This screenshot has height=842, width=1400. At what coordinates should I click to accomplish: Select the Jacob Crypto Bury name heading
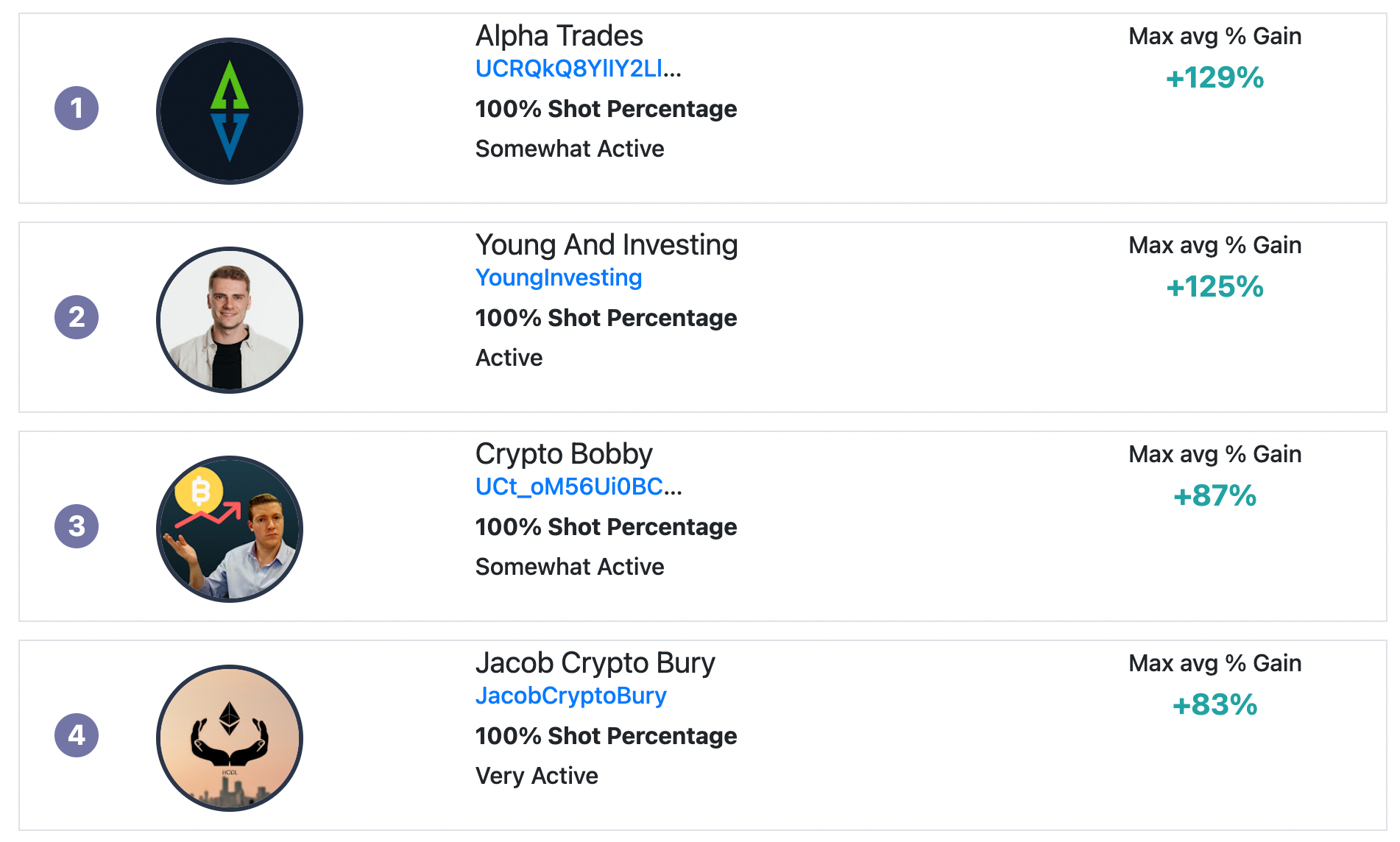click(x=595, y=663)
